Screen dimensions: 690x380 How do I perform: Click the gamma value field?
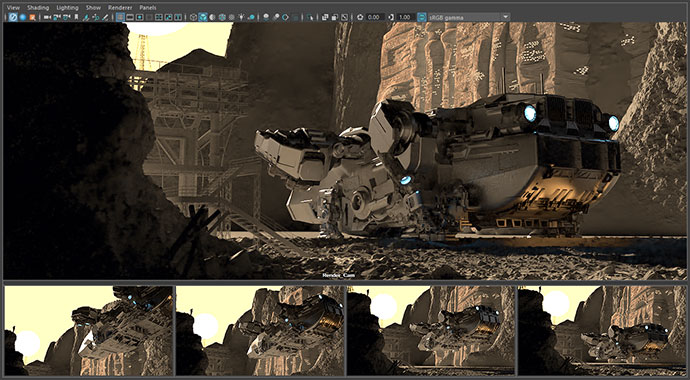tap(405, 17)
